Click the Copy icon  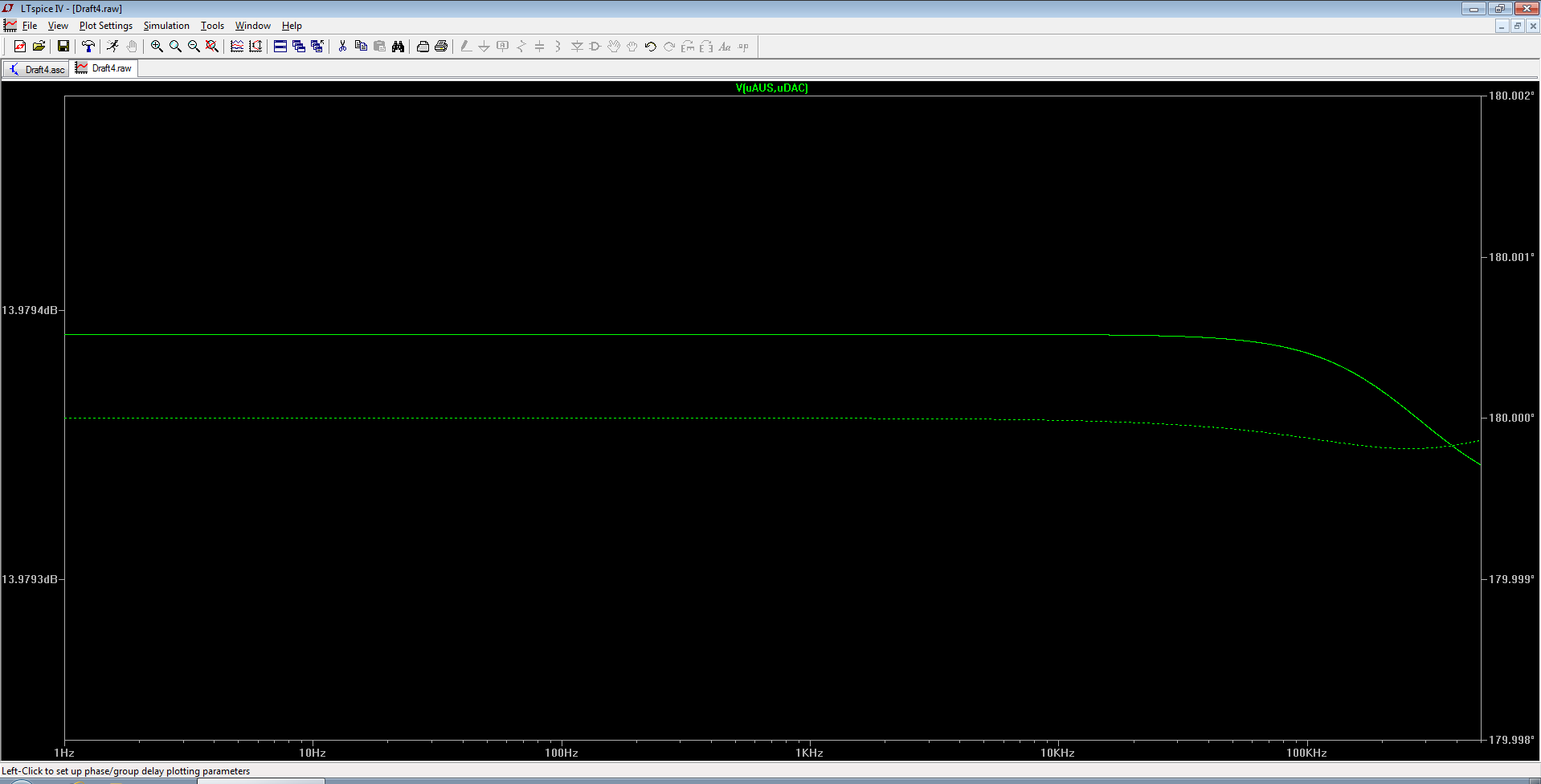point(361,47)
